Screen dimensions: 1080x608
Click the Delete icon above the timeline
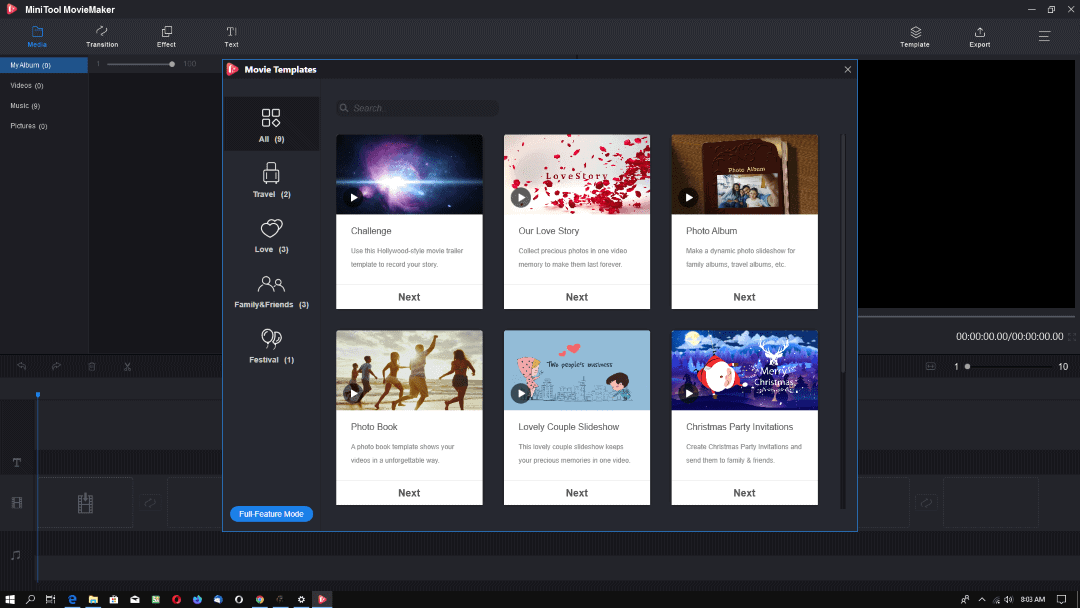click(x=91, y=366)
